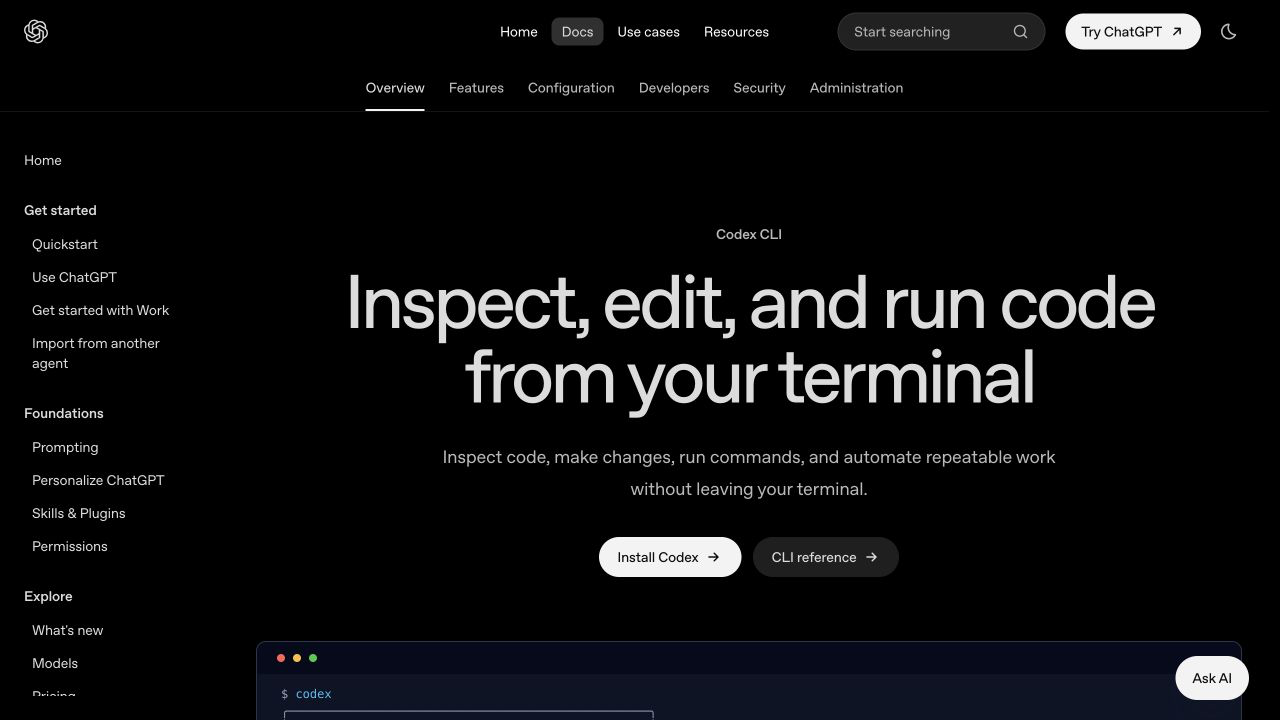Toggle dark mode with the moon icon
The width and height of the screenshot is (1280, 720).
(1229, 32)
